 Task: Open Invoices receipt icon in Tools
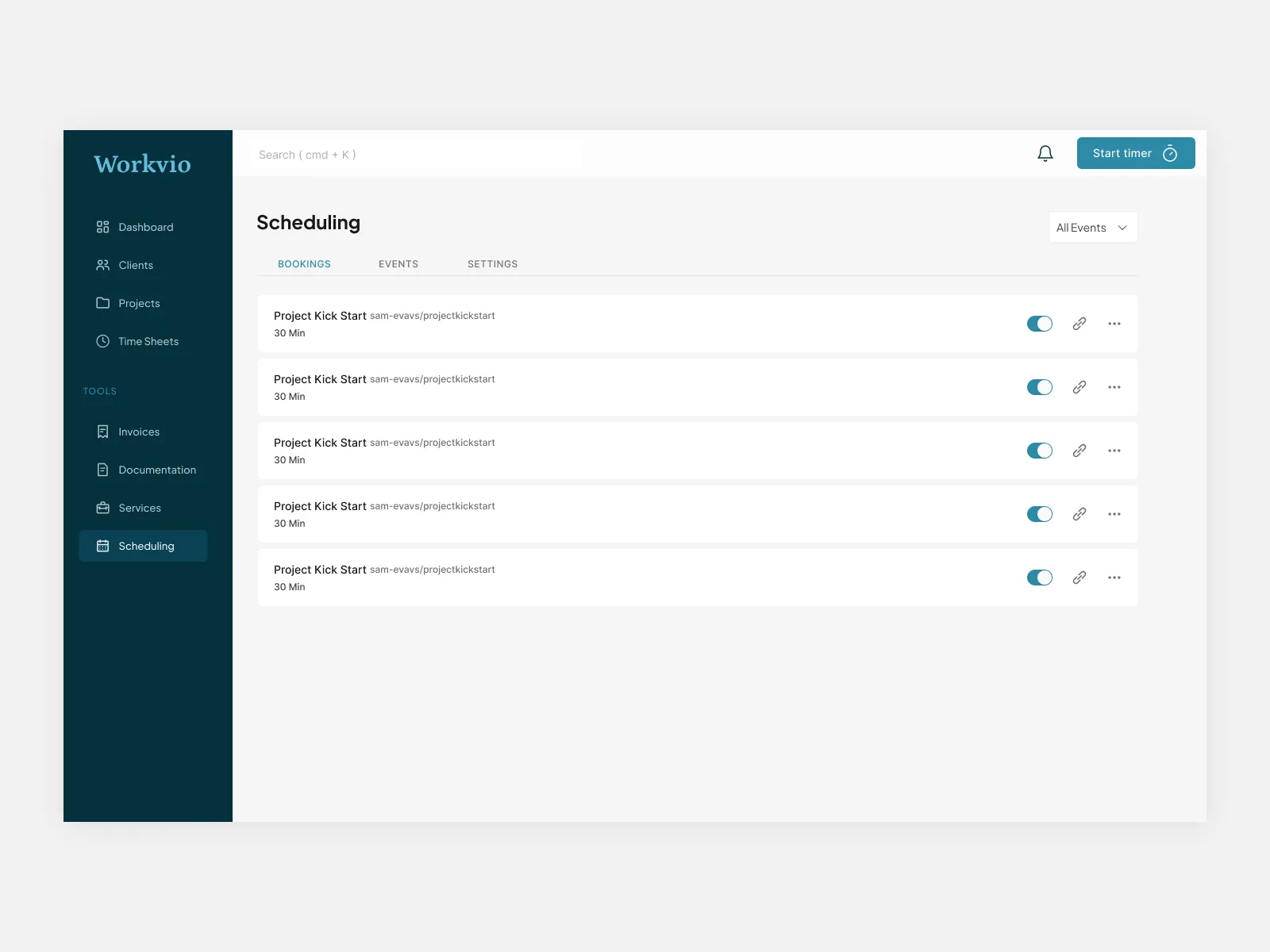(102, 432)
